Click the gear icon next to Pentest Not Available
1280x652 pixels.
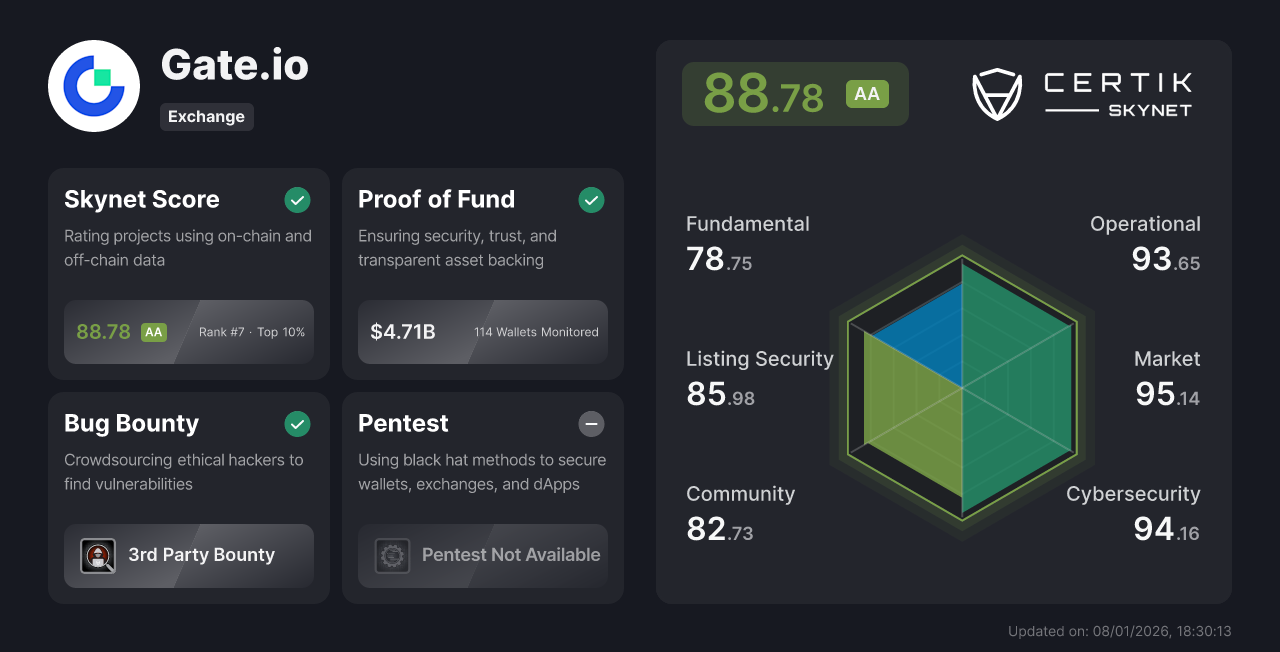click(392, 556)
